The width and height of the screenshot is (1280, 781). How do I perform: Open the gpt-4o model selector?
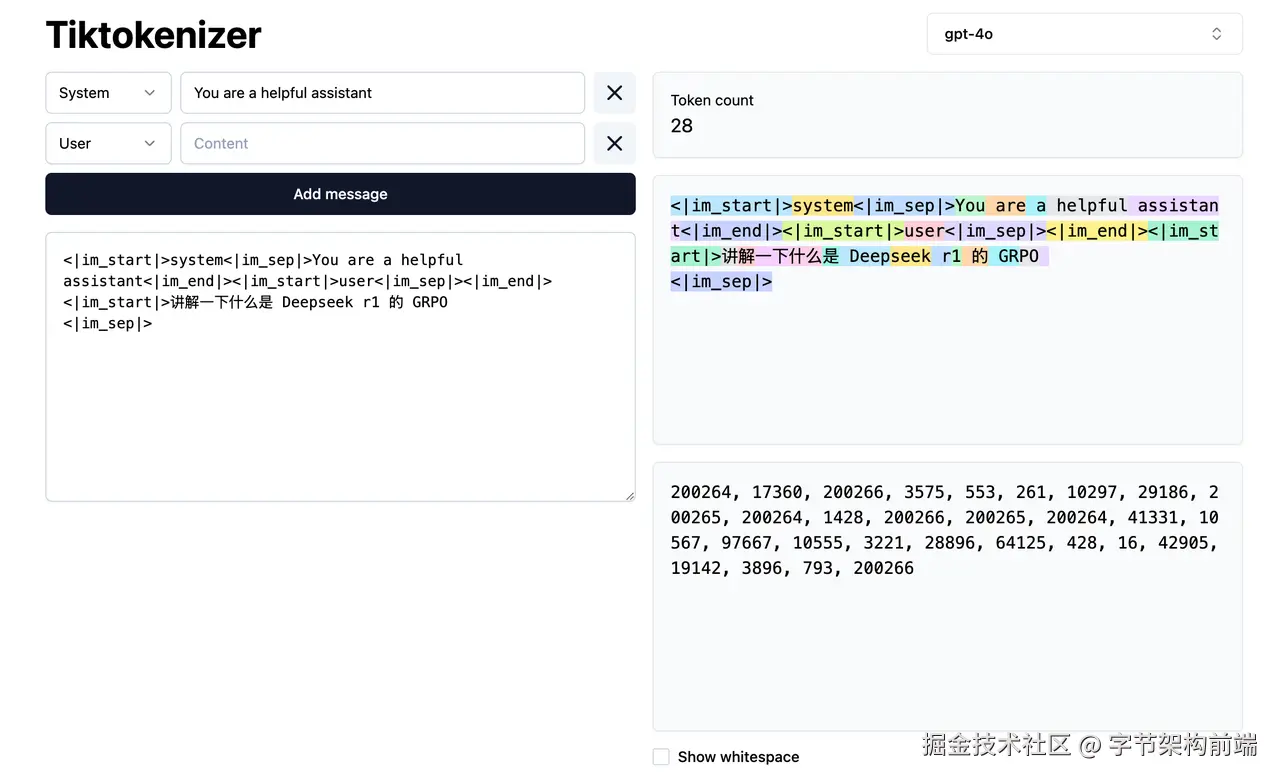[1084, 34]
